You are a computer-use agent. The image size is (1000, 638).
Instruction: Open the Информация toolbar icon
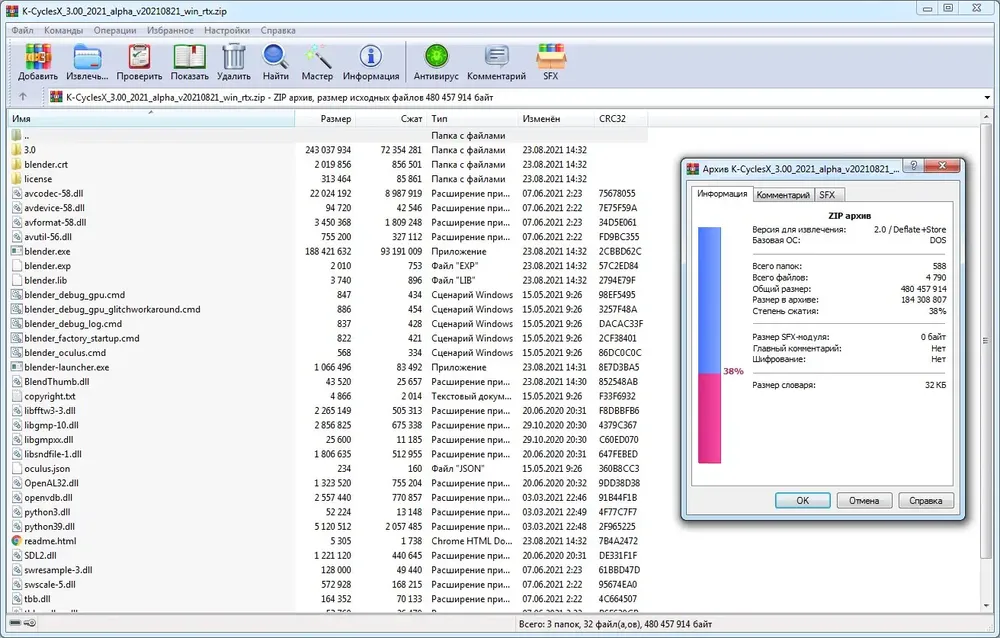(371, 57)
